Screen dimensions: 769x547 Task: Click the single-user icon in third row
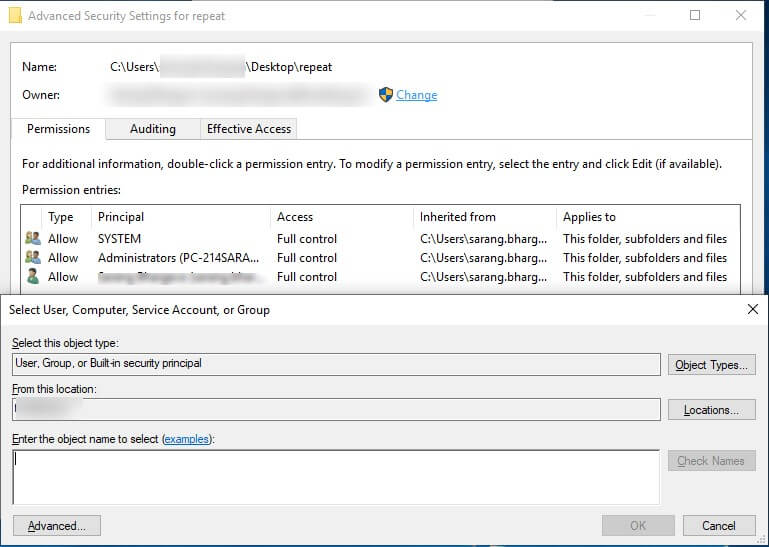pos(33,277)
